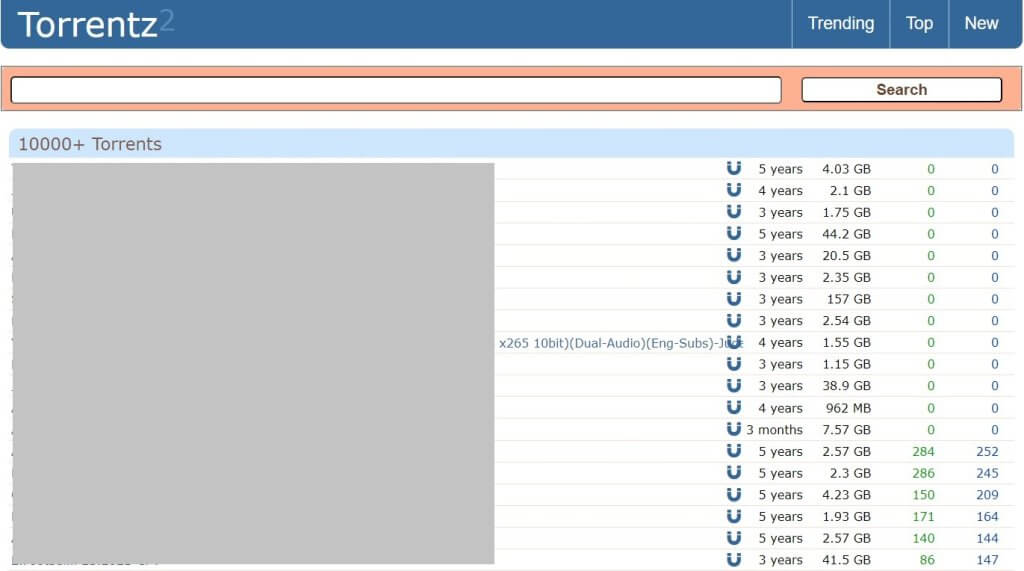Click the '44.2 GB' size value

[846, 234]
